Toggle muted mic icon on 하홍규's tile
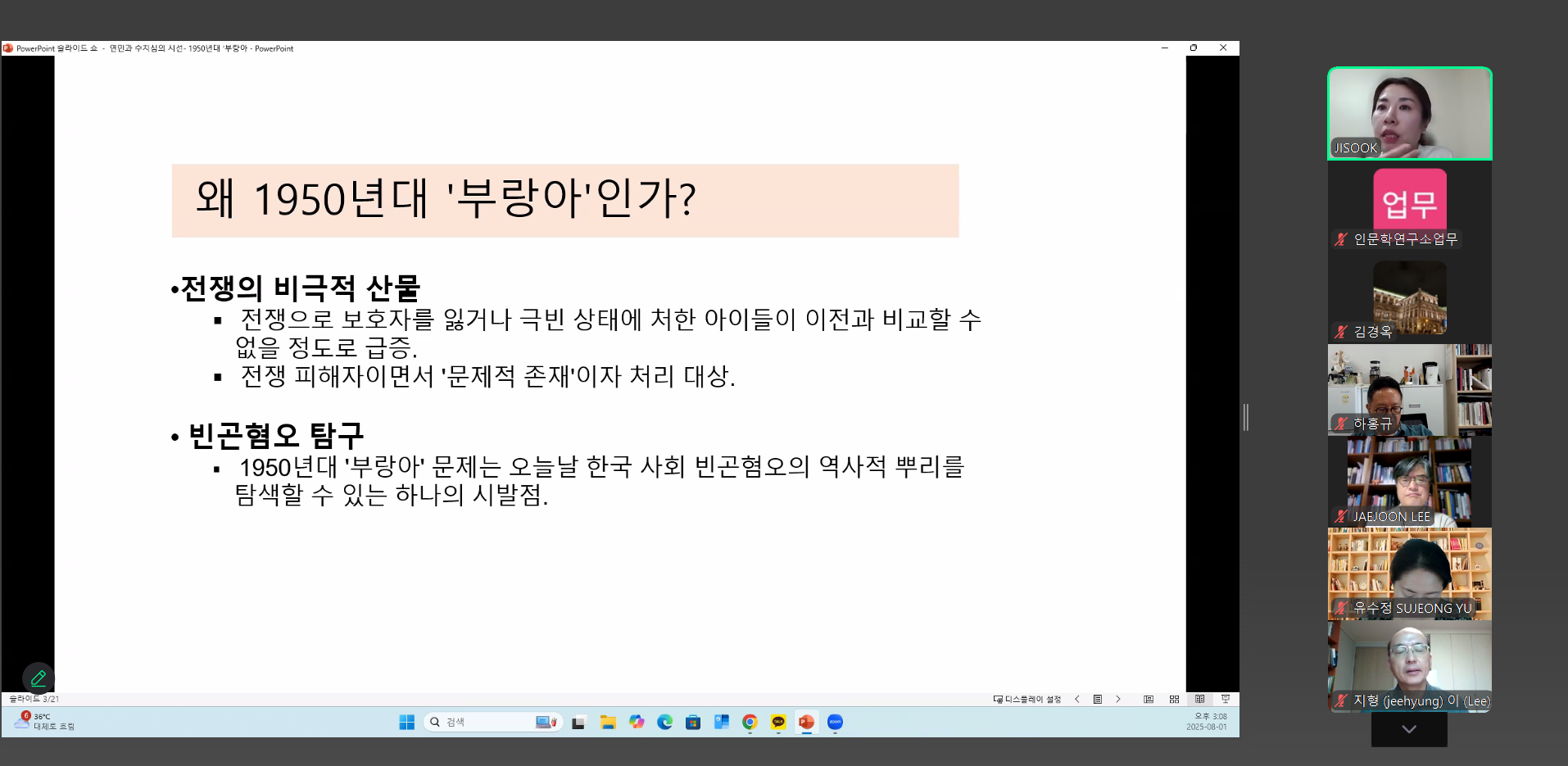Screen dimensions: 1568x766 coord(1341,424)
